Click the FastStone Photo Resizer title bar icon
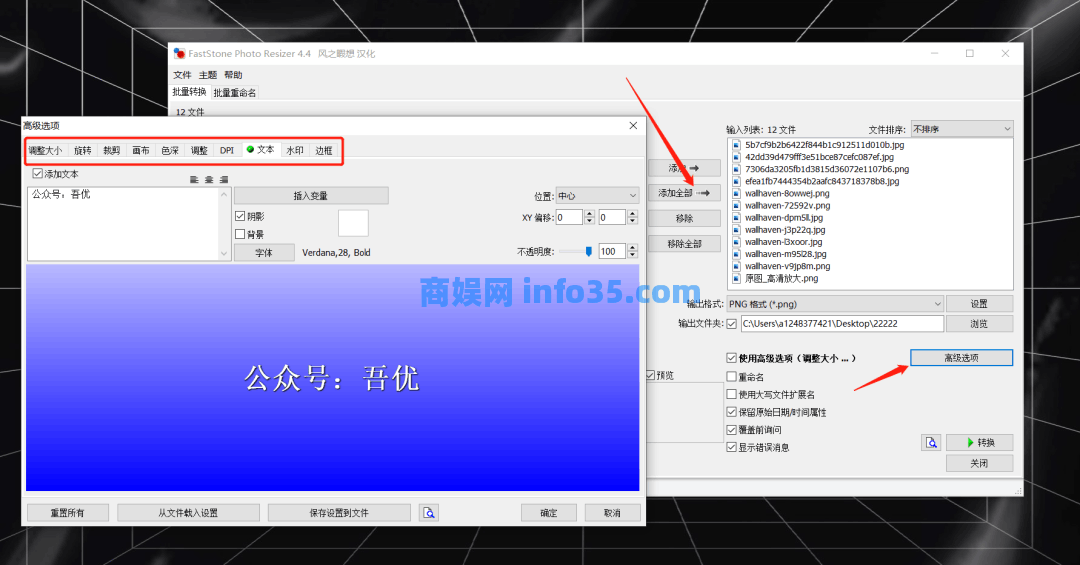This screenshot has width=1080, height=565. pos(179,53)
